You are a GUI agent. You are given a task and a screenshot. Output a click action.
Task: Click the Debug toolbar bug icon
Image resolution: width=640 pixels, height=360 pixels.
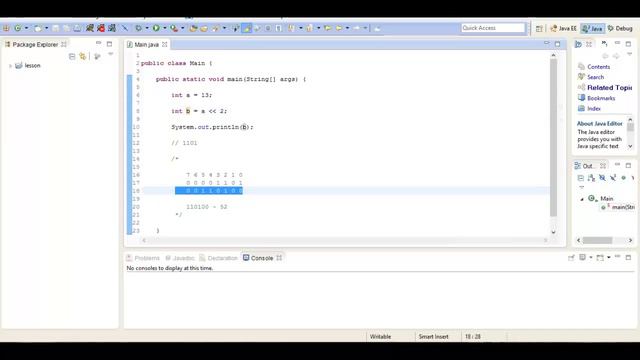pyautogui.click(x=138, y=28)
